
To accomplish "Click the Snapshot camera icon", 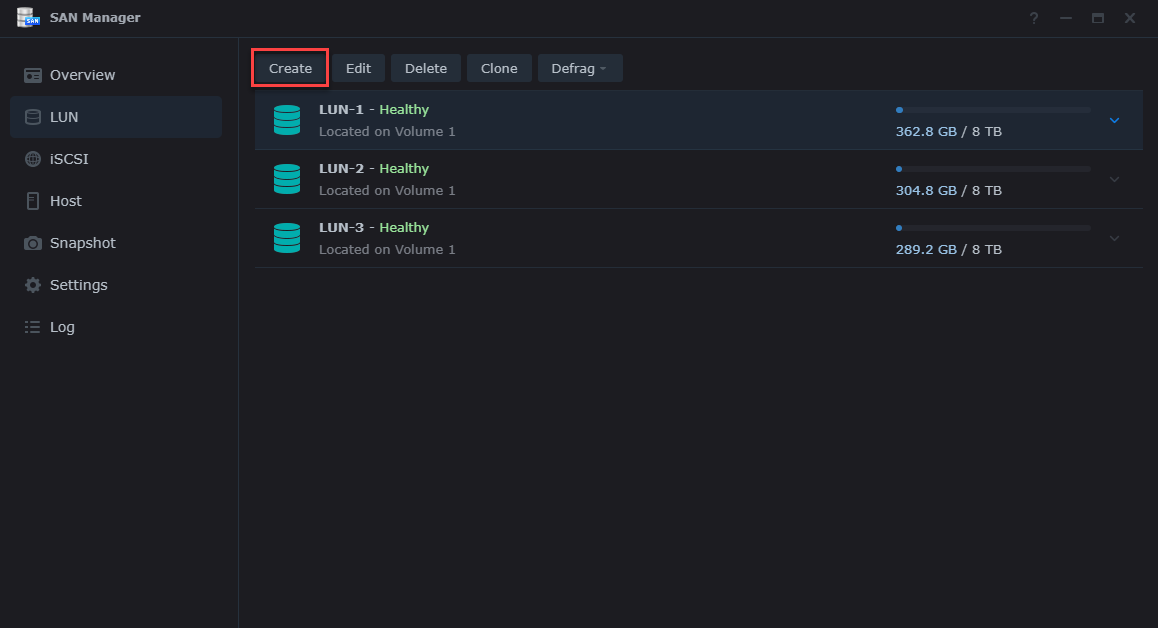I will tap(33, 243).
